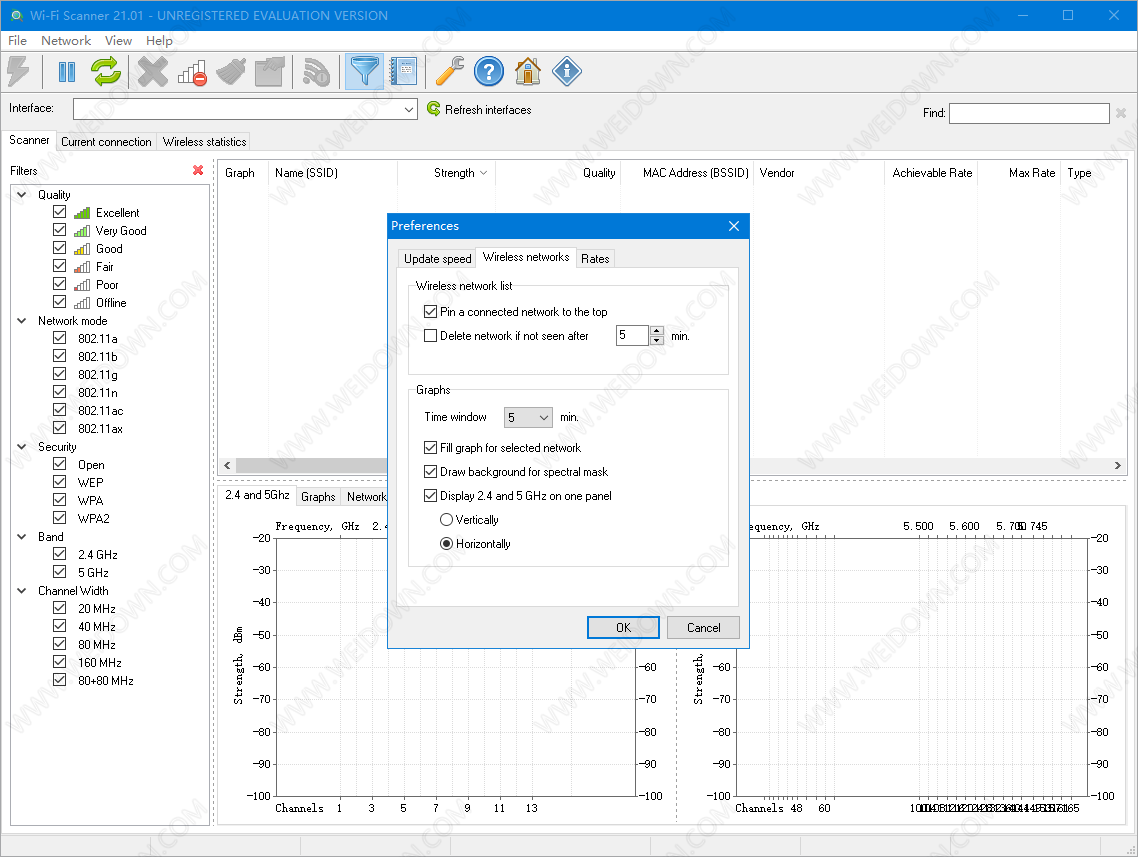Open help with the question mark icon
The width and height of the screenshot is (1138, 857).
488,71
